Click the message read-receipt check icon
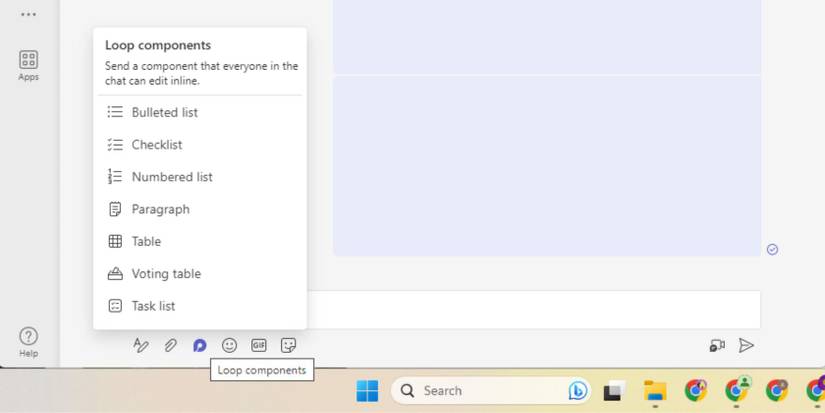Viewport: 825px width, 413px height. pos(772,249)
